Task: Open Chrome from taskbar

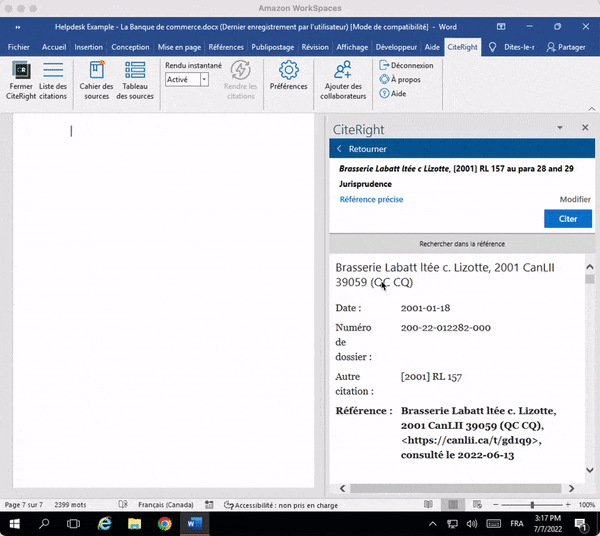Action: tap(165, 524)
